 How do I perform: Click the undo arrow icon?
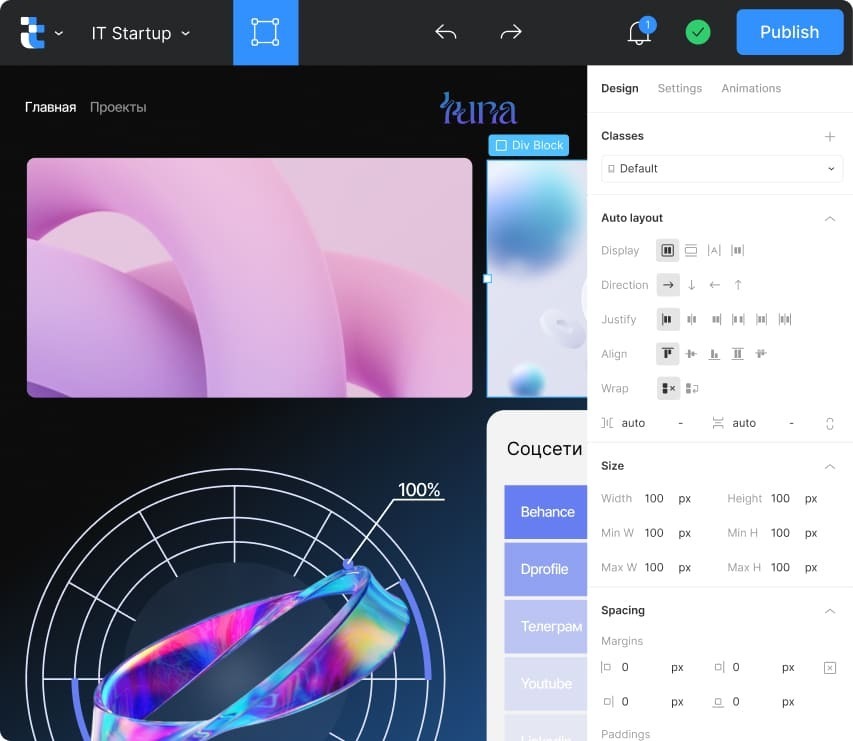click(446, 33)
